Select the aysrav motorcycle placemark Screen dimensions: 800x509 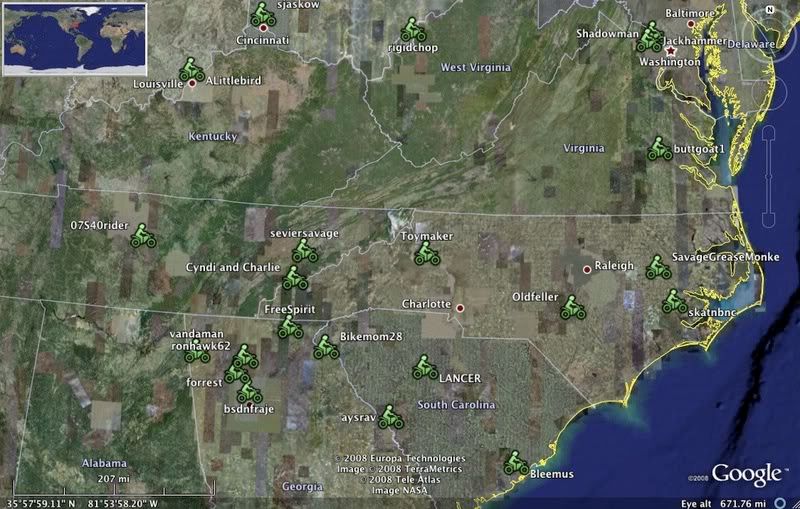pyautogui.click(x=390, y=417)
